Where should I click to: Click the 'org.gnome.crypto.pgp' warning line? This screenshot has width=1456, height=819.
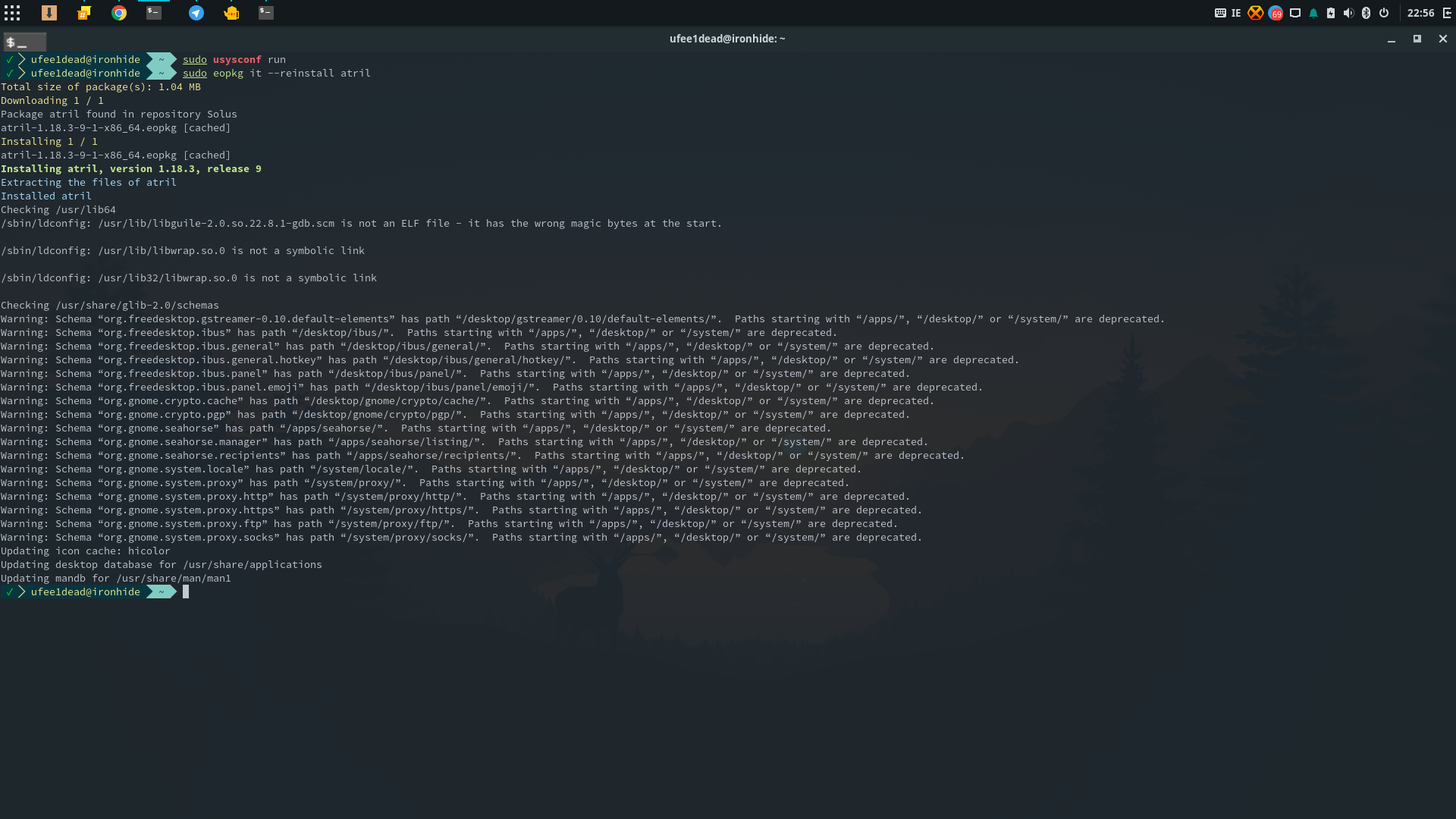point(455,414)
